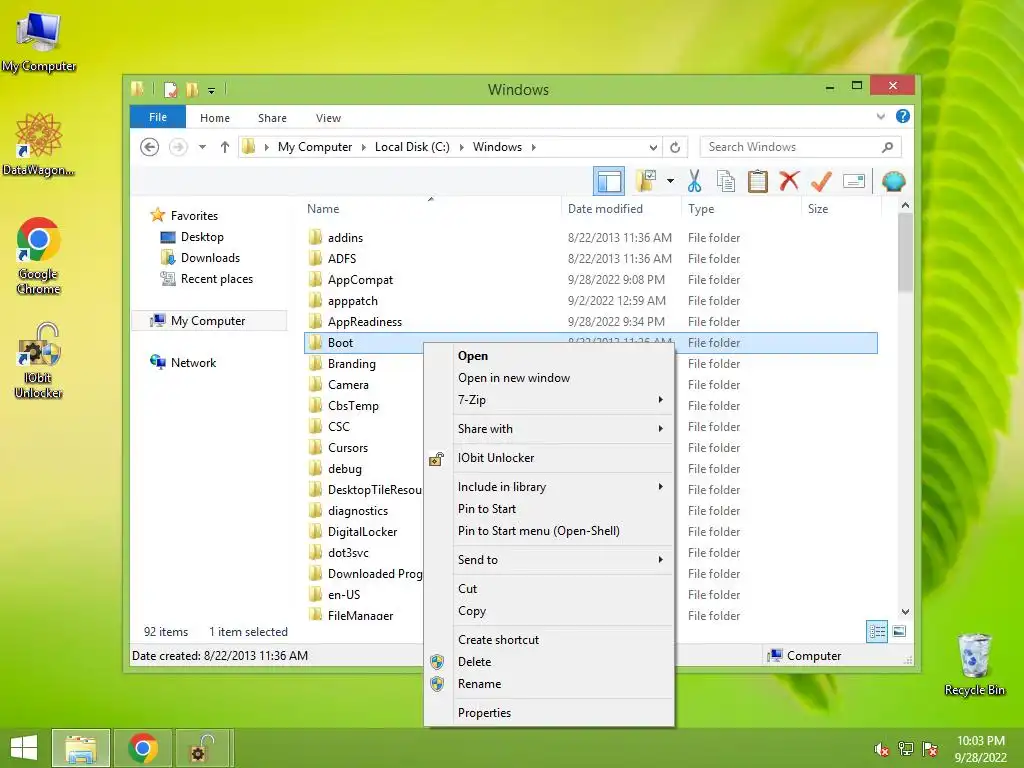The height and width of the screenshot is (768, 1024).
Task: Open IObit Unlocker from taskbar
Action: tap(203, 748)
